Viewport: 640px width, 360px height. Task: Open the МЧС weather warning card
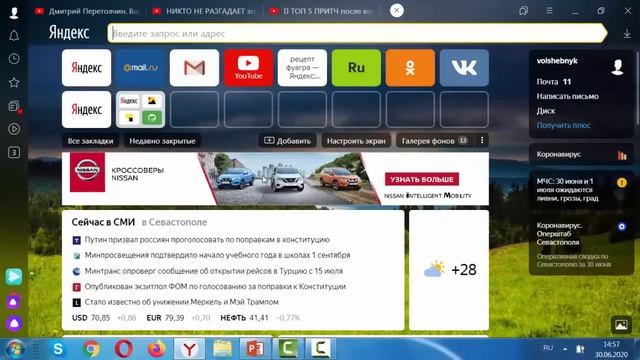pos(581,190)
